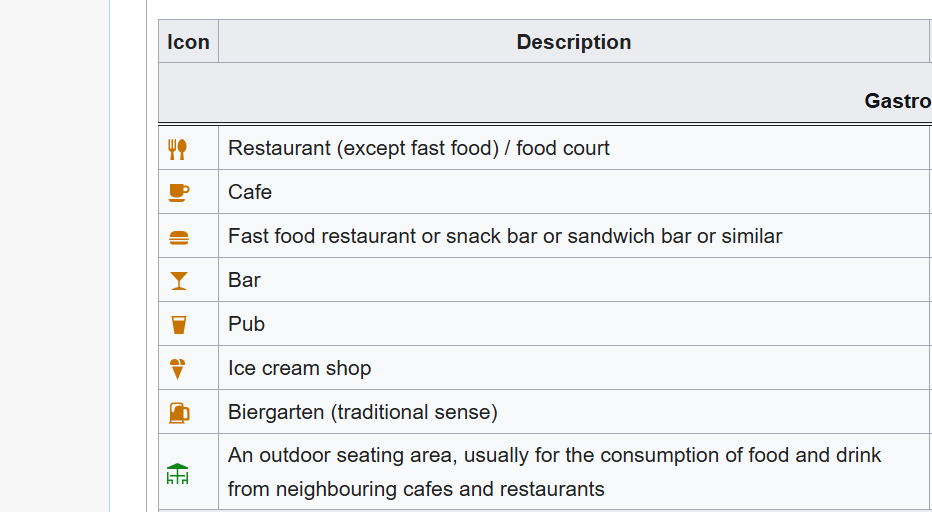Select the Fast food burger icon
932x512 pixels.
click(x=178, y=237)
